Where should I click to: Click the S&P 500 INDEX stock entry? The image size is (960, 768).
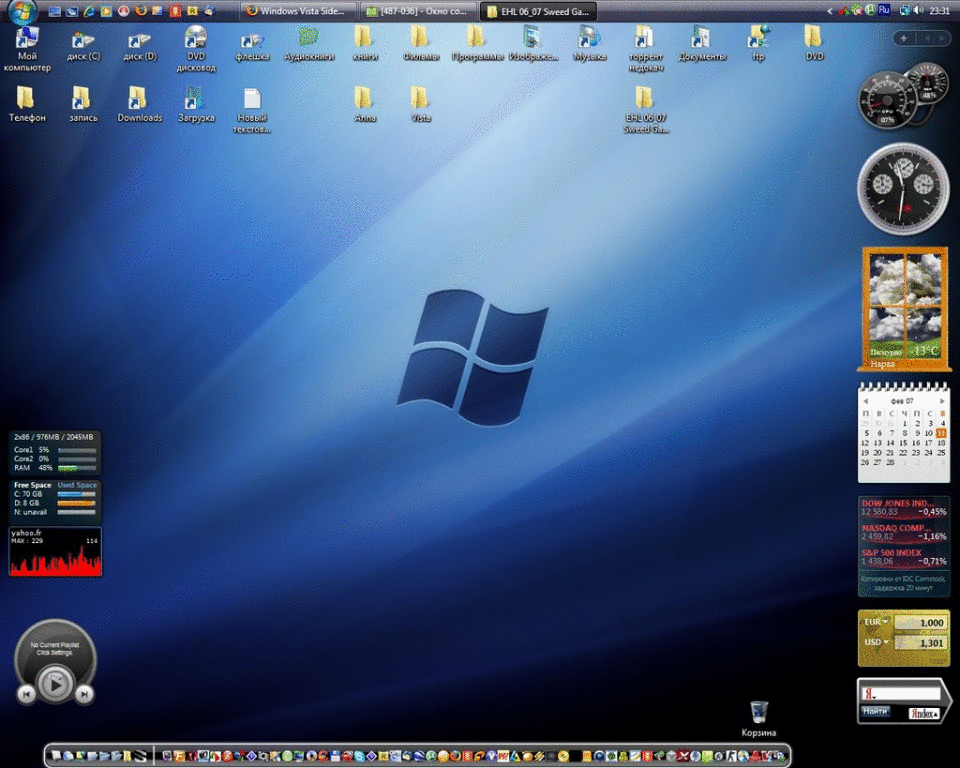904,557
